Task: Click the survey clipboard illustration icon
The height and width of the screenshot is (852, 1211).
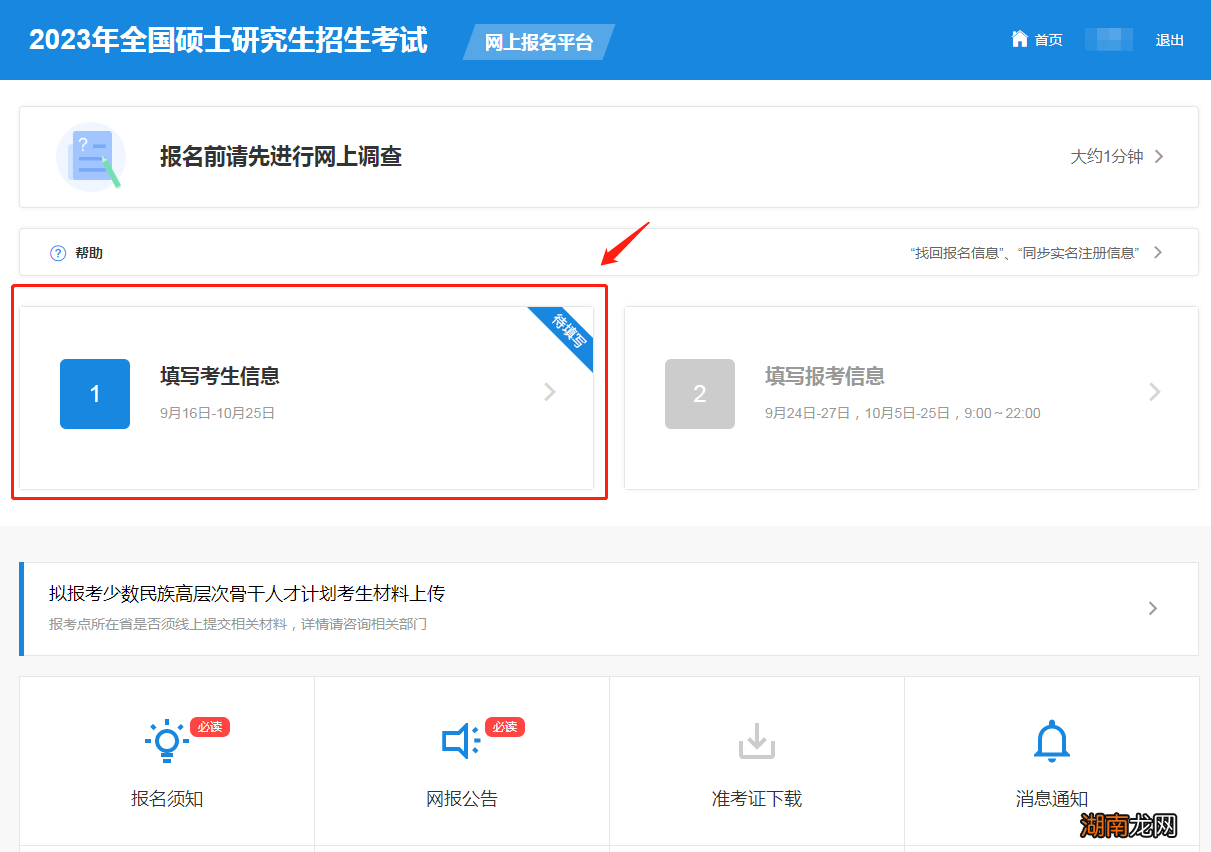Action: click(x=91, y=157)
